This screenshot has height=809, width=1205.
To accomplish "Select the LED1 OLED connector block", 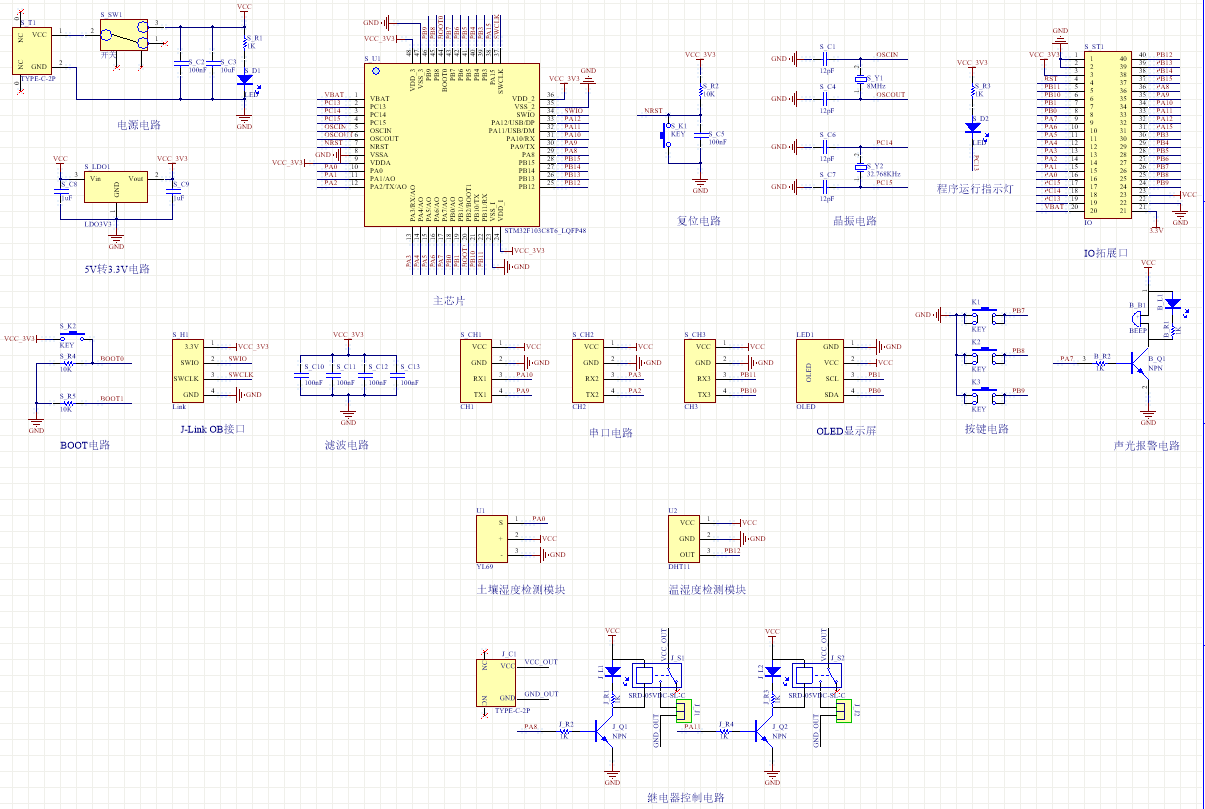I will point(820,371).
